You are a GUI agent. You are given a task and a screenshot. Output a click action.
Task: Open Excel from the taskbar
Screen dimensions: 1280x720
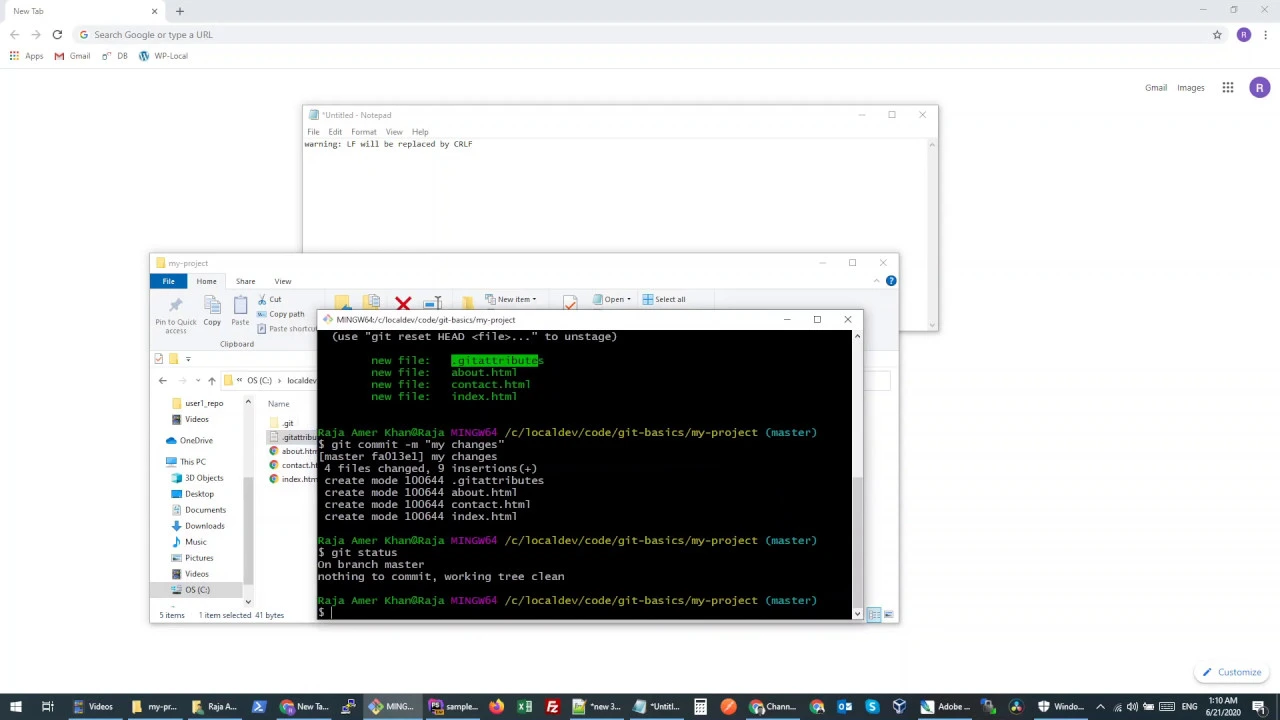pyautogui.click(x=524, y=707)
